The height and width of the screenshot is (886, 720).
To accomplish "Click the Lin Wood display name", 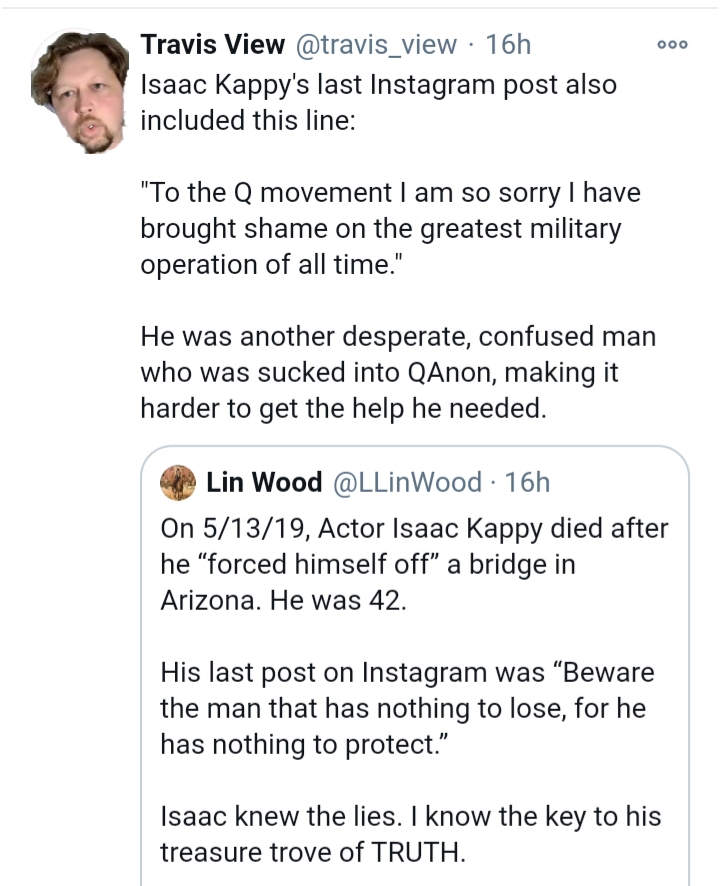I will point(264,483).
